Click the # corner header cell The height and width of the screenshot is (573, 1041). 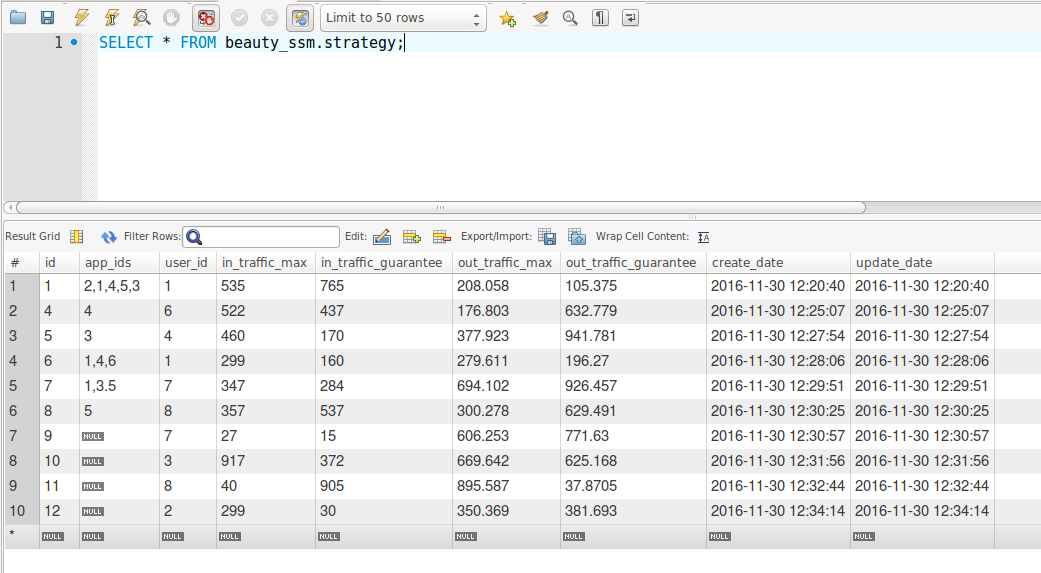pos(22,262)
